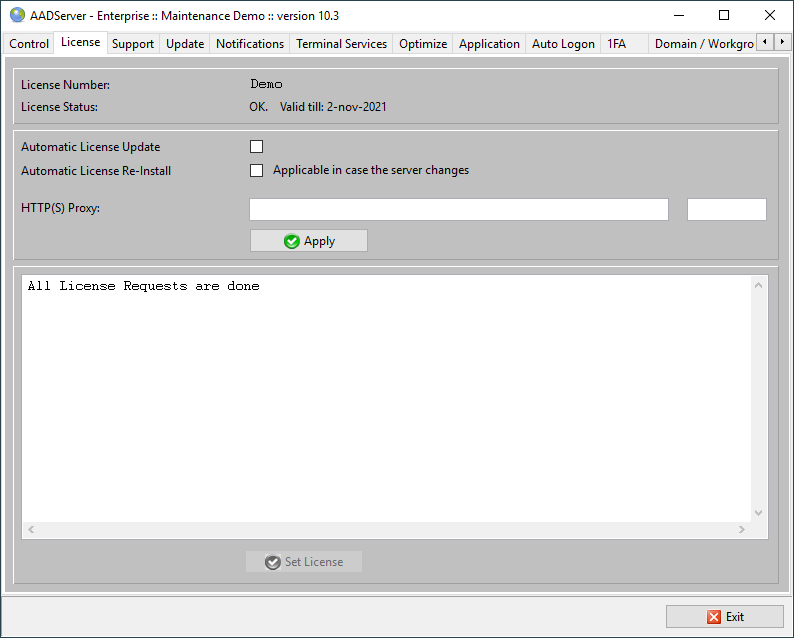Click the log's horizontal scrollbar right arrow
Screen dimensions: 794x638
pos(742,529)
